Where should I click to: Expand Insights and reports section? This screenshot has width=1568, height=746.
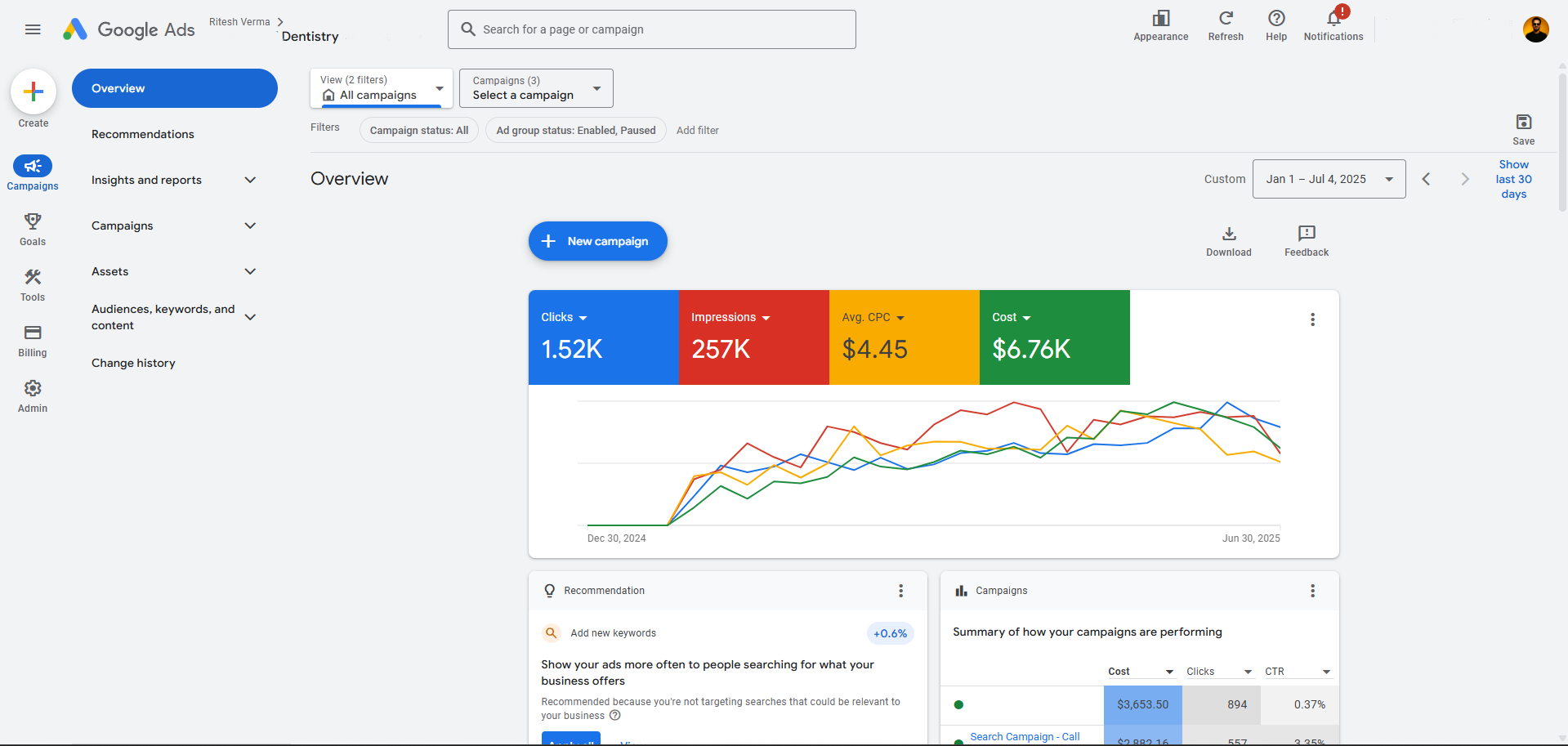173,180
